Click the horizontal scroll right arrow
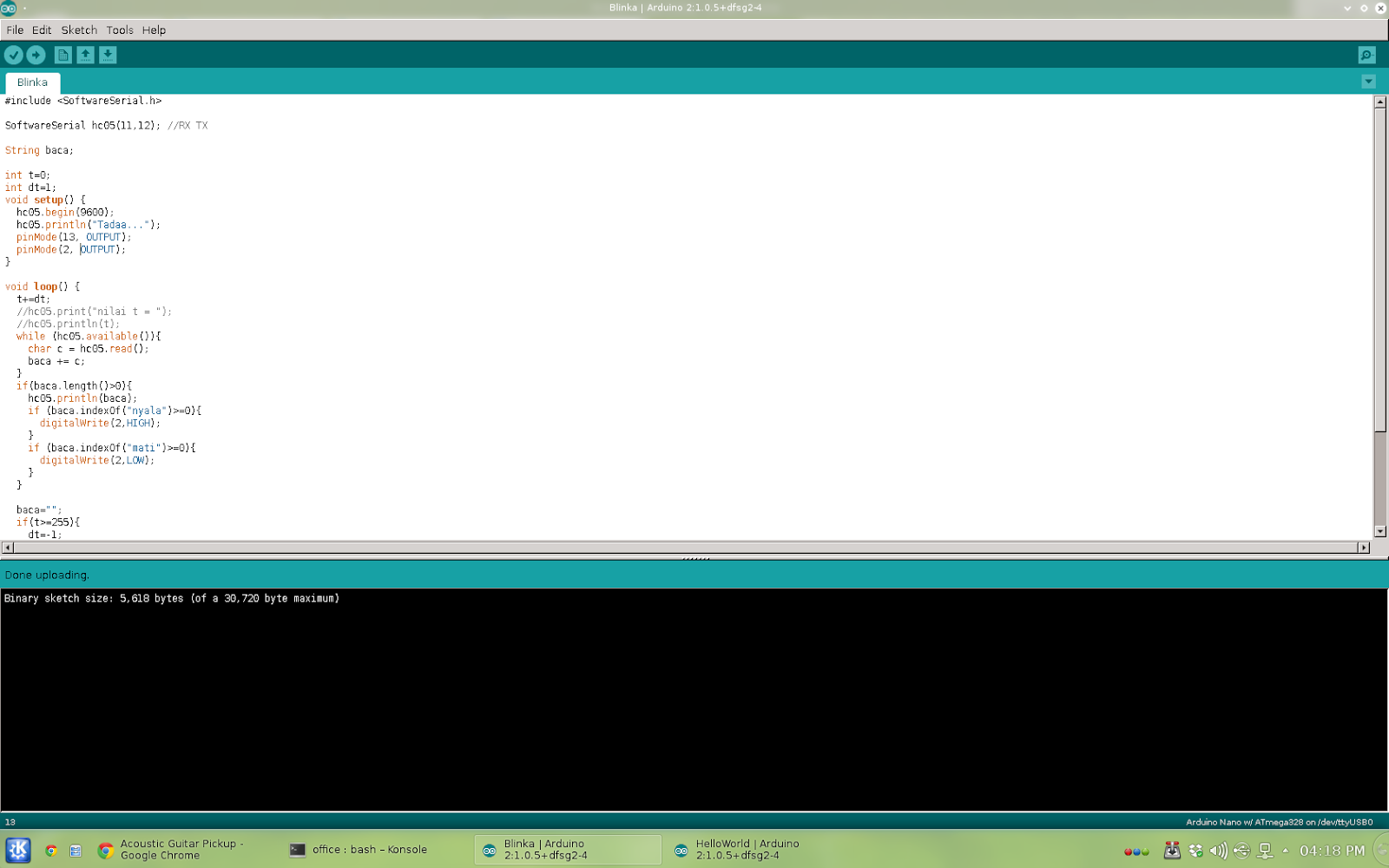The height and width of the screenshot is (868, 1389). point(1364,548)
